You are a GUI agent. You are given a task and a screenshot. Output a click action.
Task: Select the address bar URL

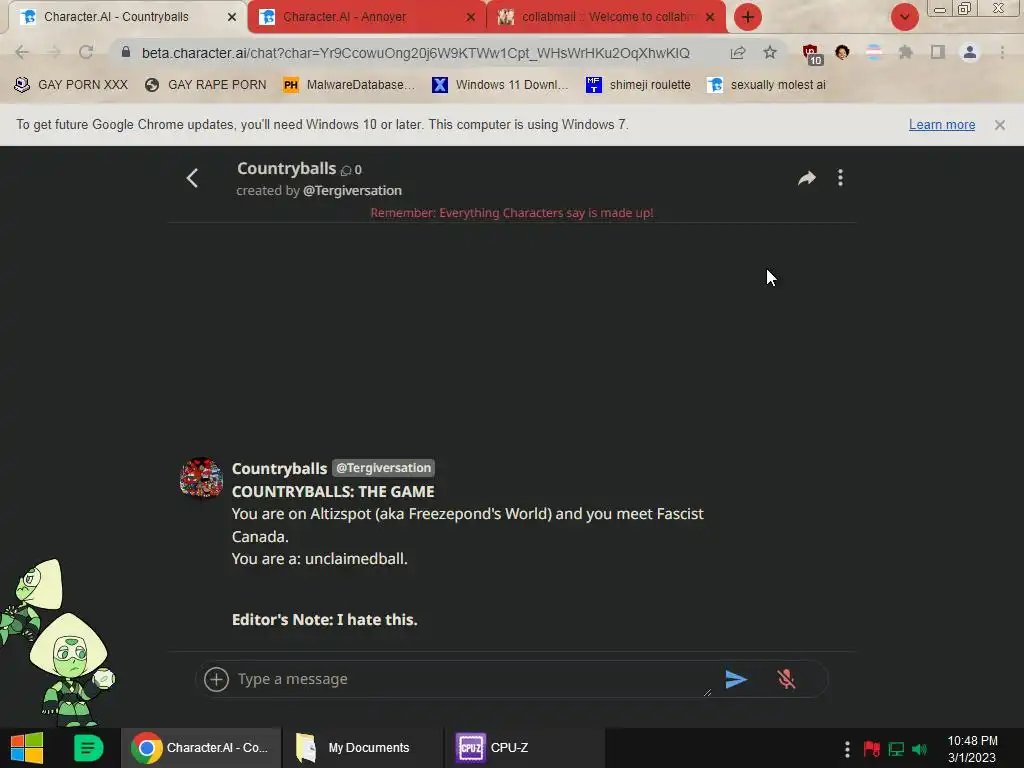click(x=415, y=53)
